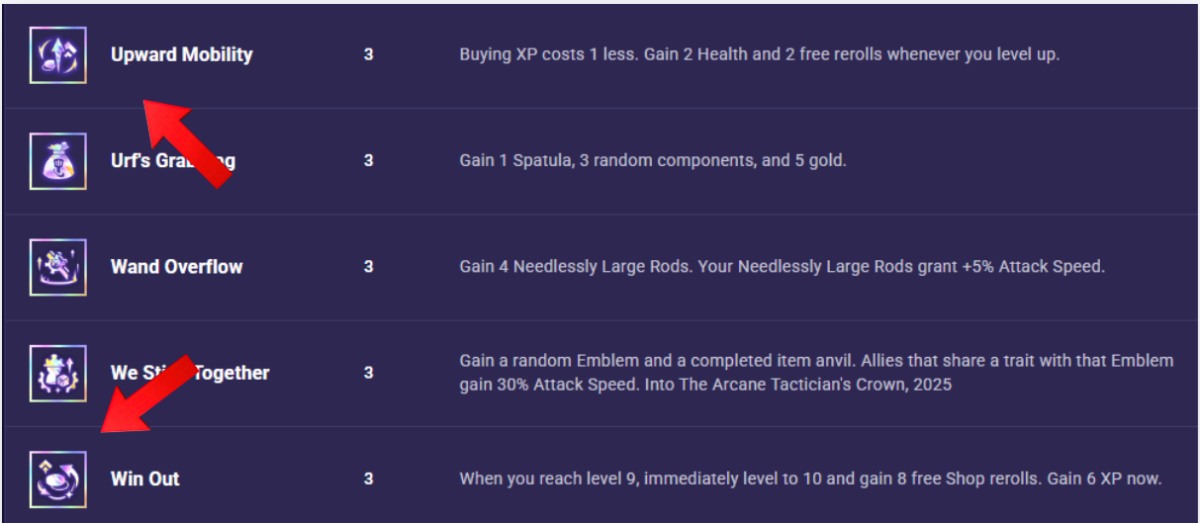
Task: Click tier number in We Stick Together row
Action: point(369,373)
